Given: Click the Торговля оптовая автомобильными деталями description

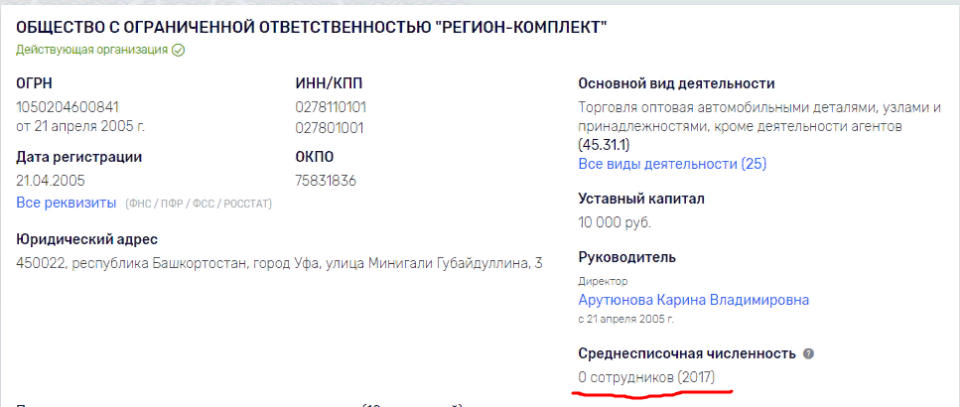Looking at the screenshot, I should point(759,118).
